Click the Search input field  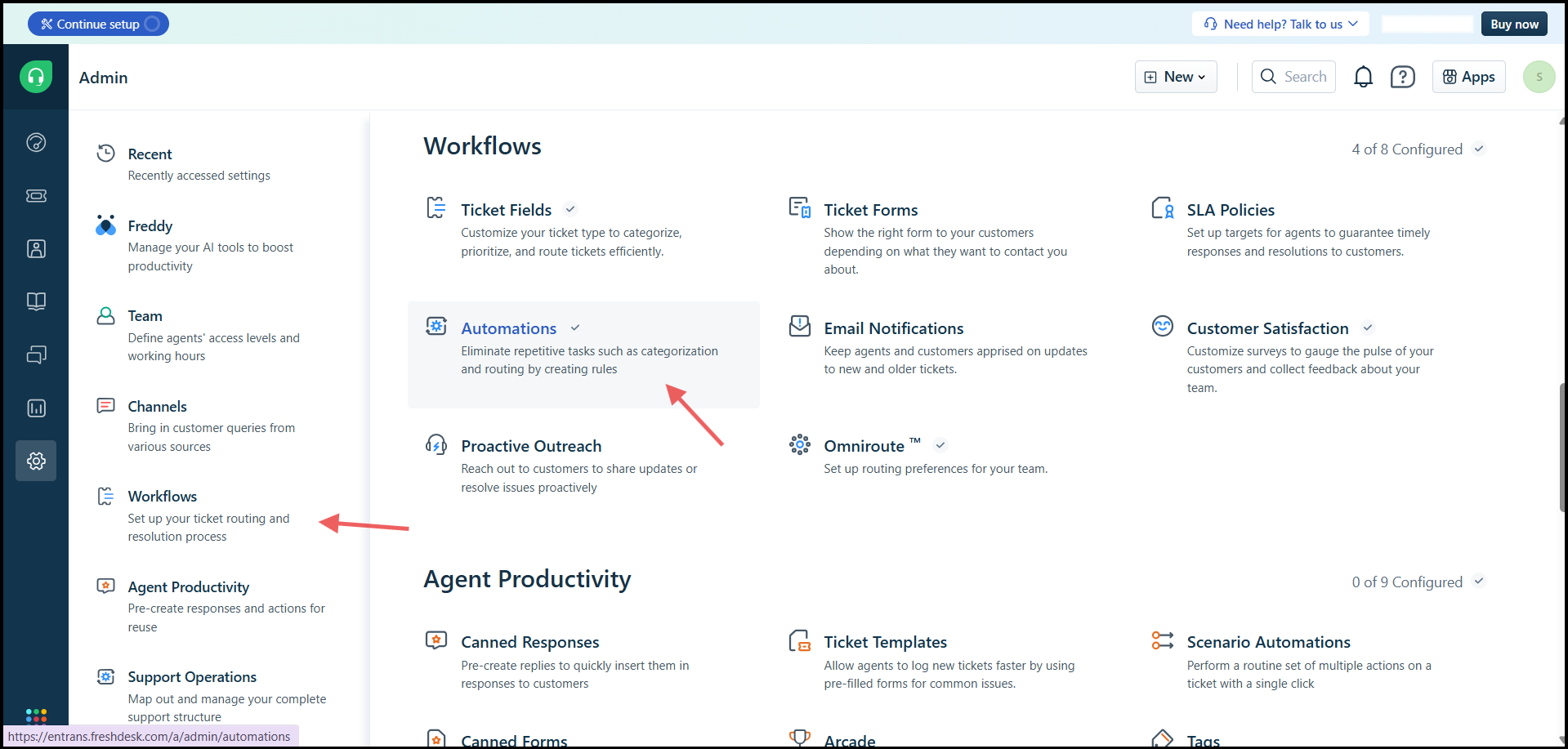(x=1293, y=77)
